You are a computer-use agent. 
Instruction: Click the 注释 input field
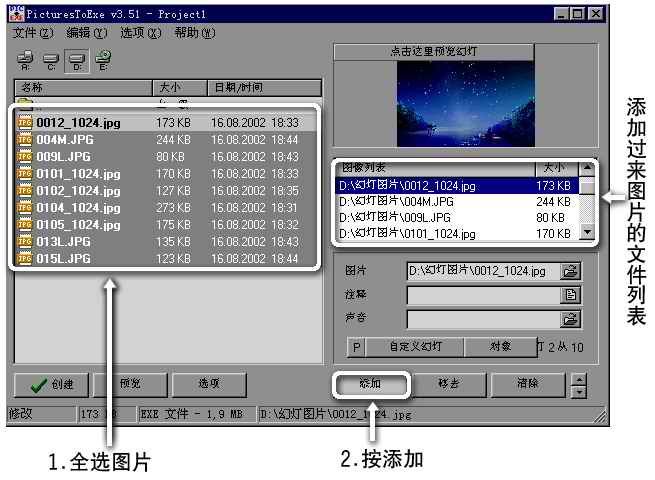click(484, 295)
